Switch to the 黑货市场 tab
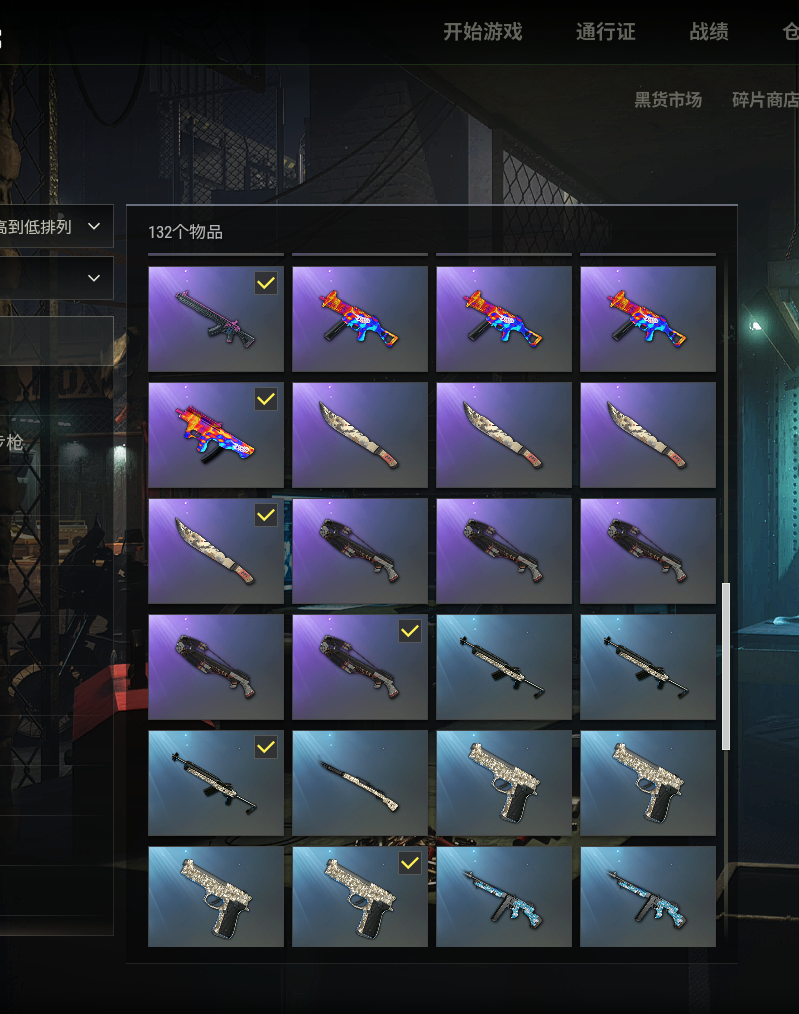The width and height of the screenshot is (799, 1014). coord(668,100)
